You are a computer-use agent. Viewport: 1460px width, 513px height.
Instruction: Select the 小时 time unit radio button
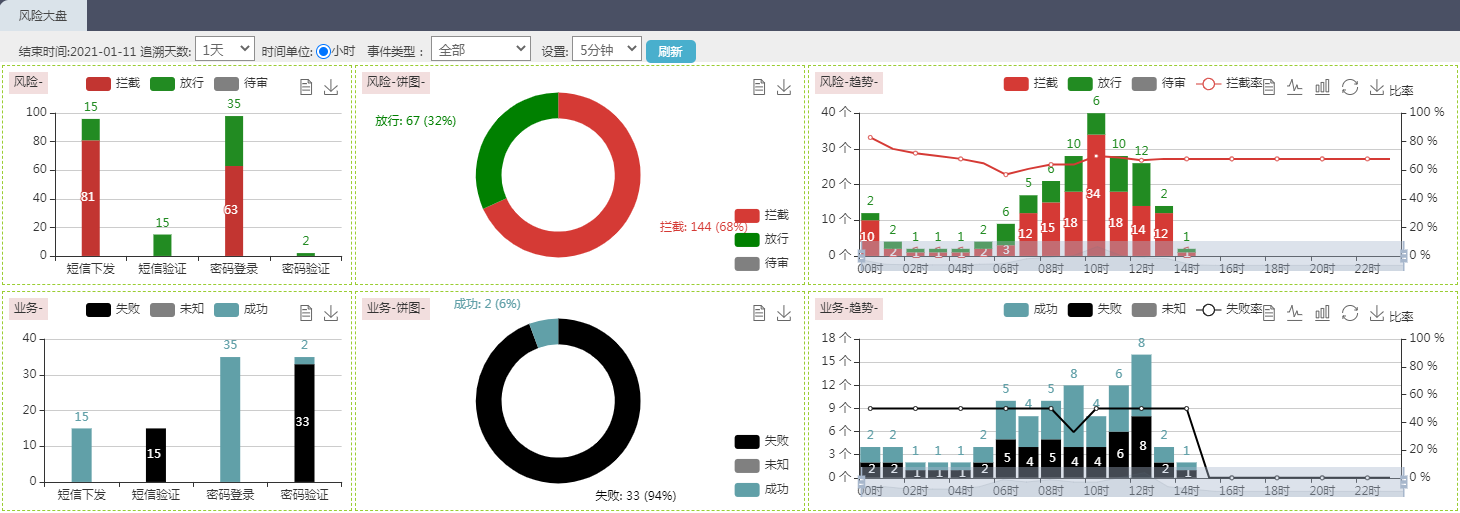(x=324, y=51)
